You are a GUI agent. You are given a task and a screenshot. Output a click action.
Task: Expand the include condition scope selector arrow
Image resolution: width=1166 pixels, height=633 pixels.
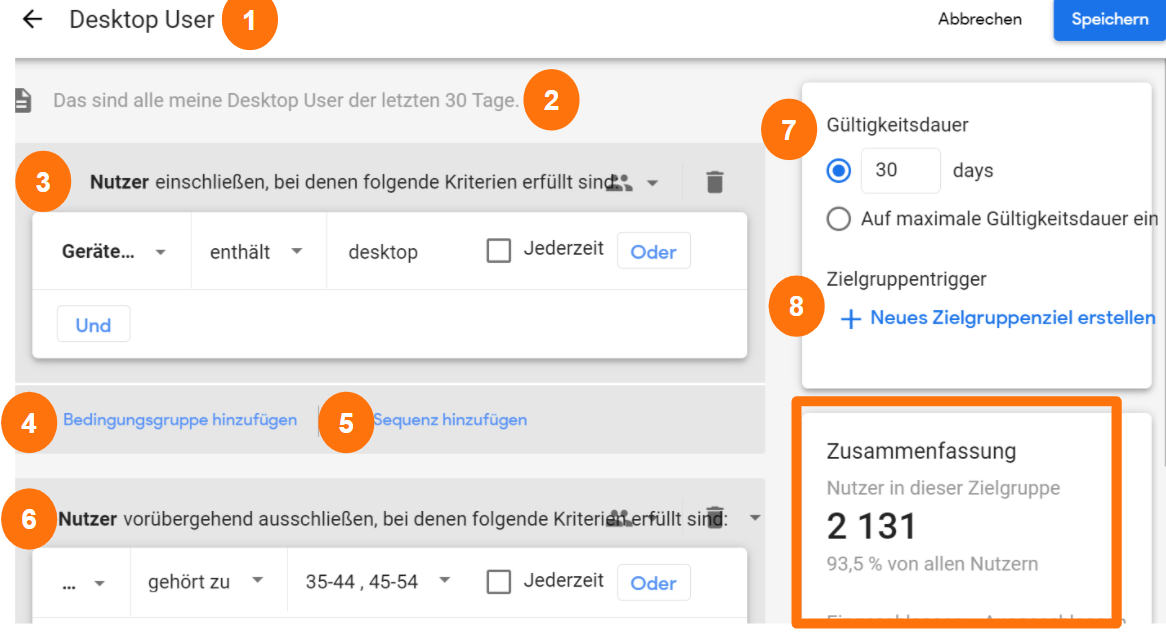(653, 182)
